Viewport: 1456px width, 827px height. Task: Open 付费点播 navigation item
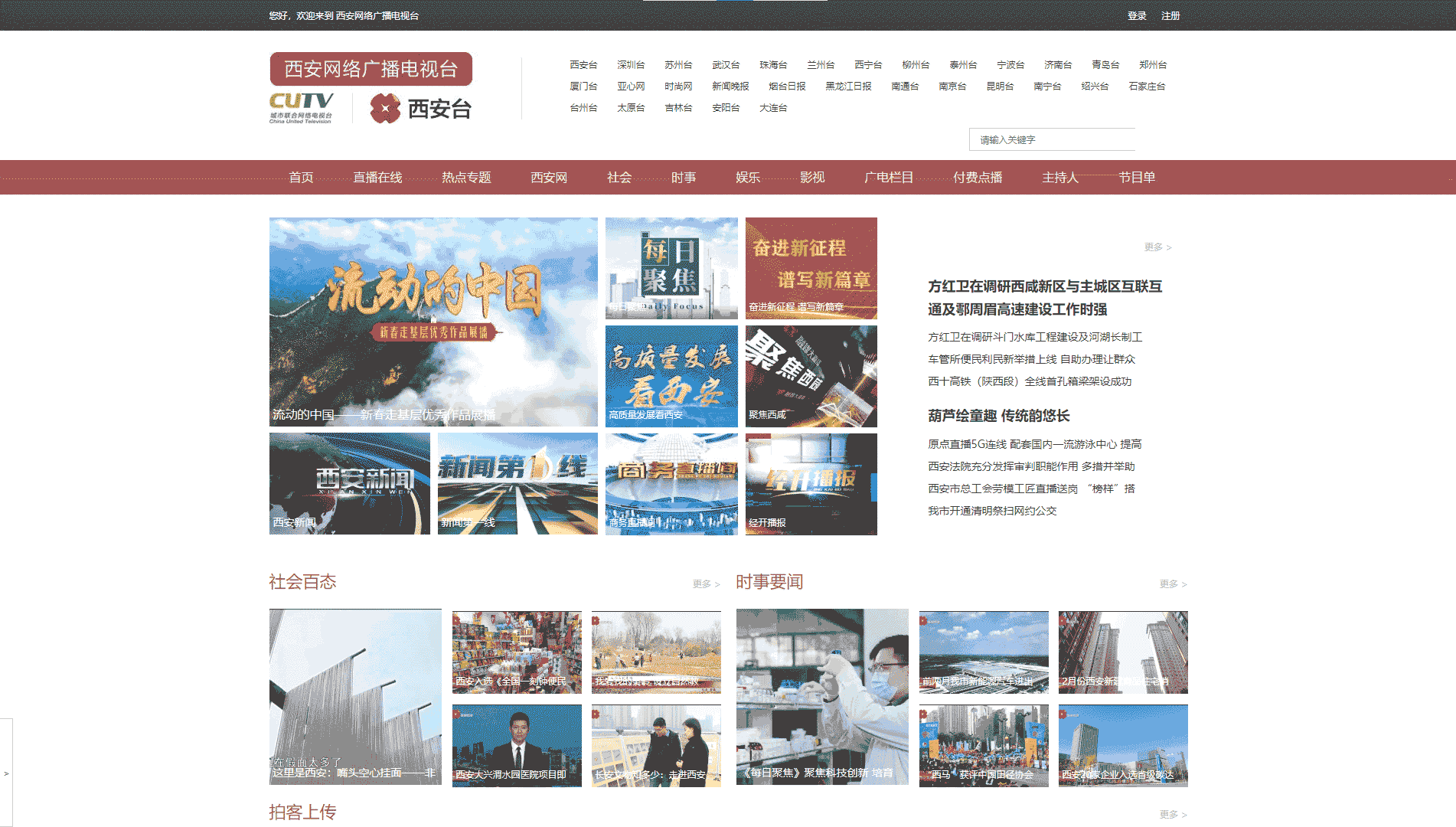978,178
